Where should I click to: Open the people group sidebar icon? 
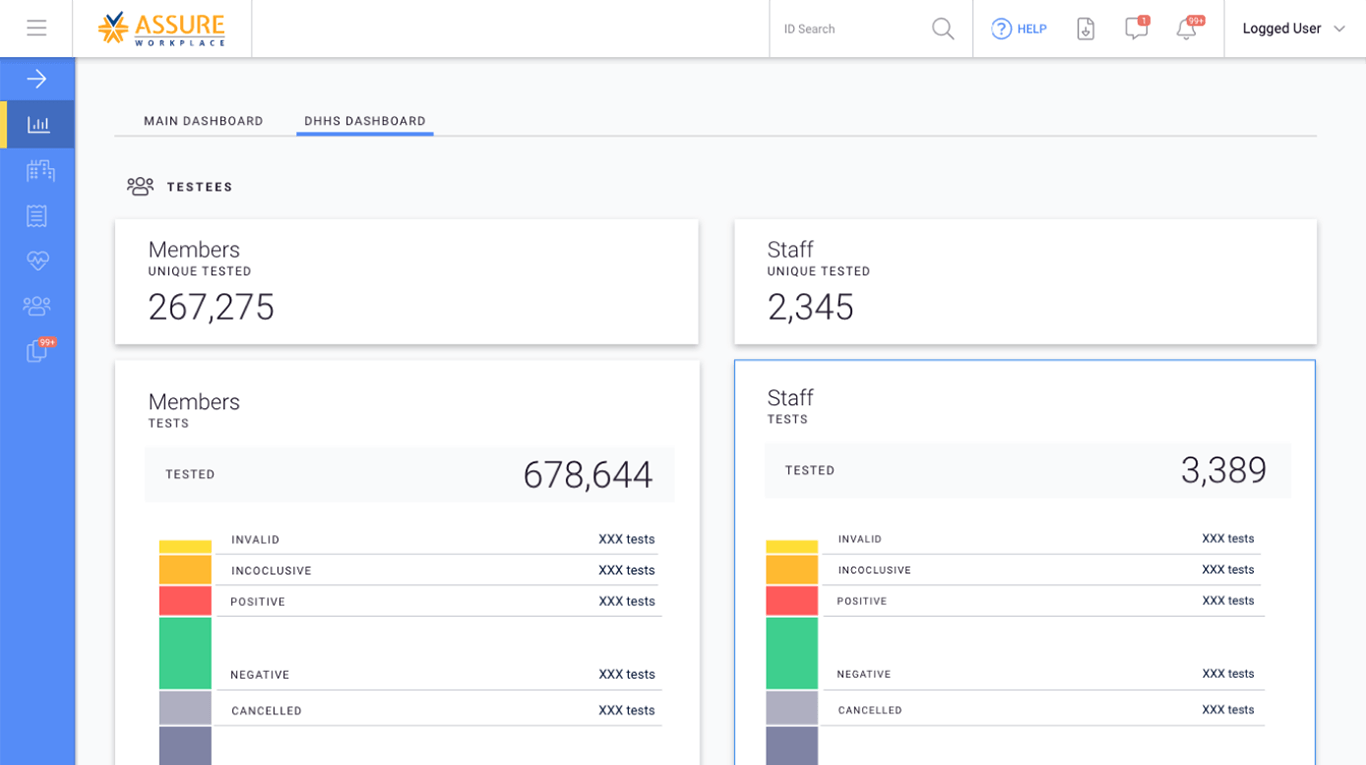37,306
